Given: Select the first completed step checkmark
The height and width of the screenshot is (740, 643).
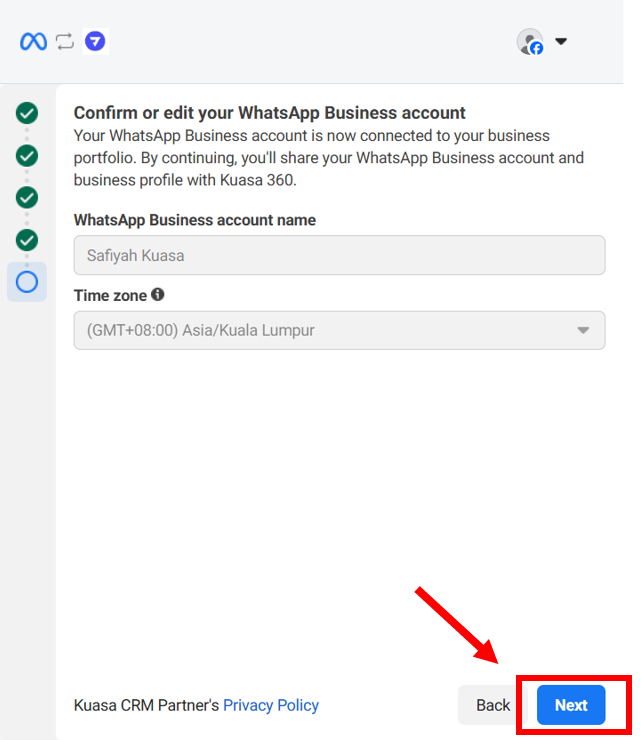Looking at the screenshot, I should [27, 113].
